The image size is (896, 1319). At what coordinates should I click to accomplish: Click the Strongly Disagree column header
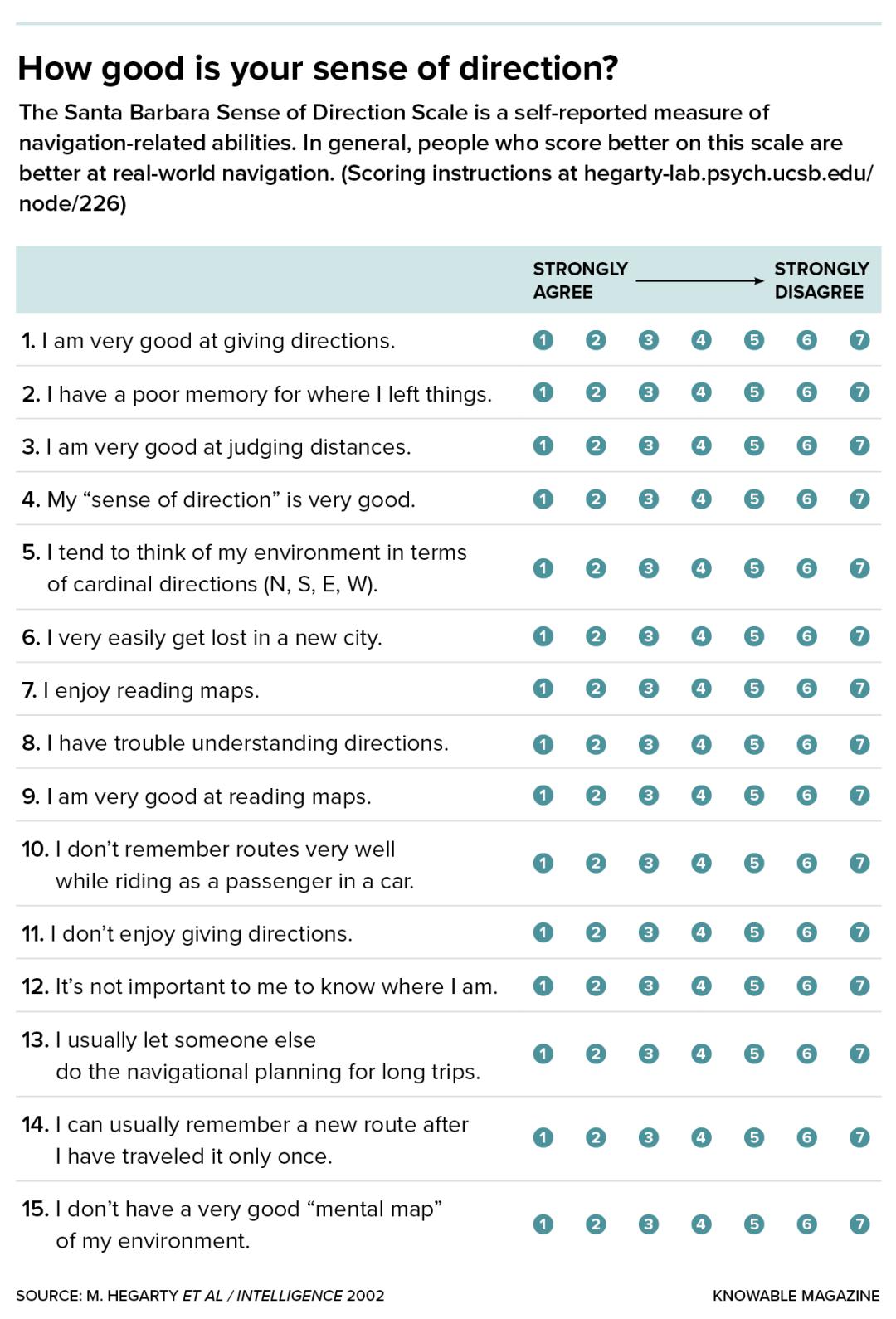click(x=821, y=280)
